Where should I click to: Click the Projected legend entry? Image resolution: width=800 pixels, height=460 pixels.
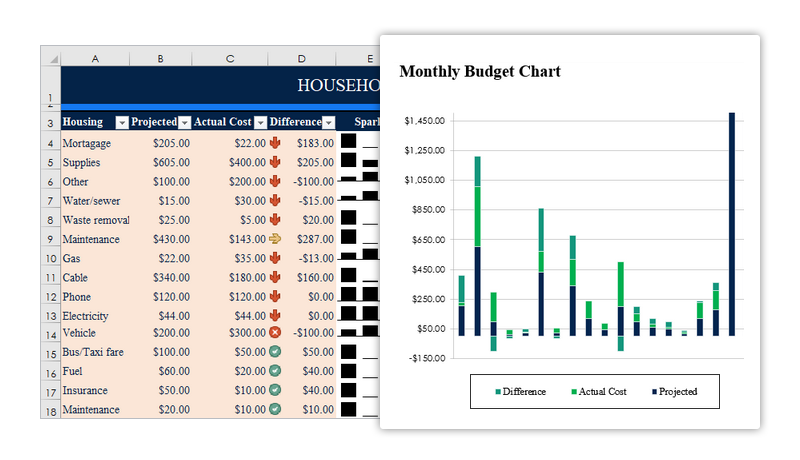point(674,392)
